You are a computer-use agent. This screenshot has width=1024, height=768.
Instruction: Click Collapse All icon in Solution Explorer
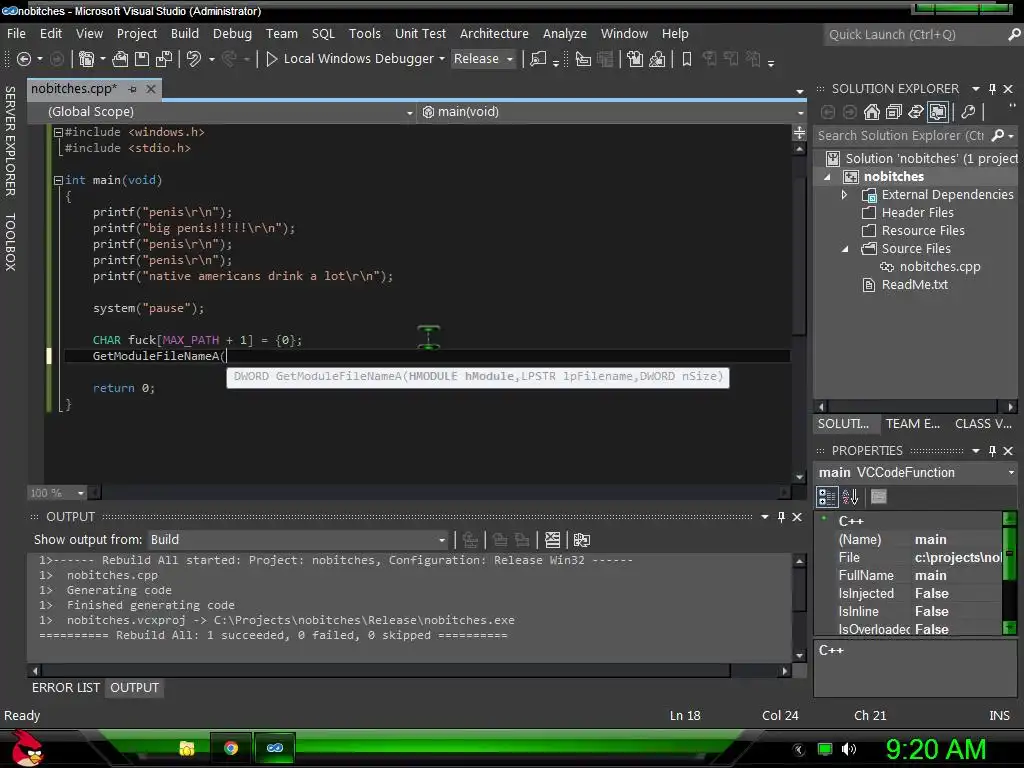point(893,112)
